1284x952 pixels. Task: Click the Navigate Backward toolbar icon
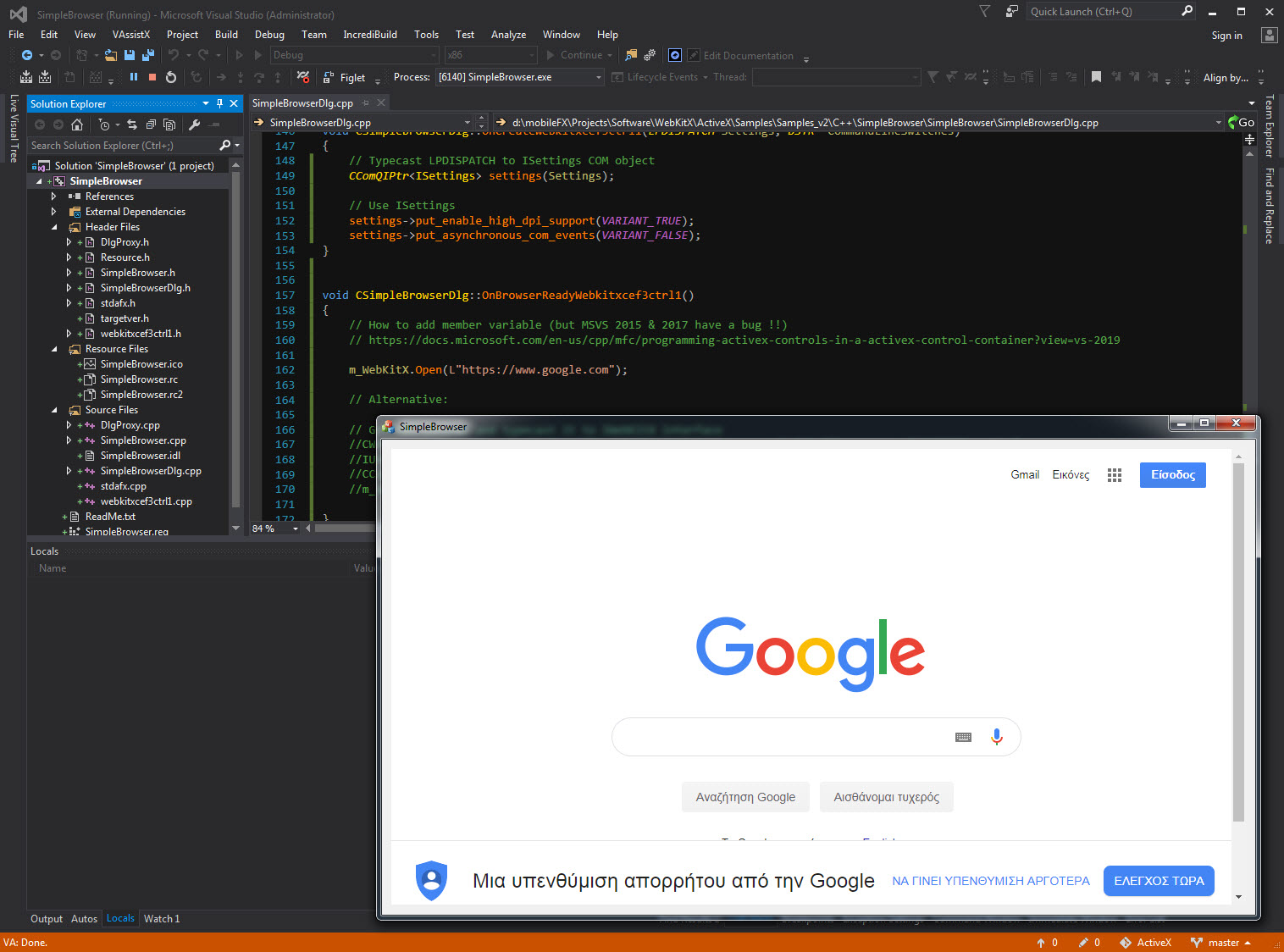click(27, 55)
